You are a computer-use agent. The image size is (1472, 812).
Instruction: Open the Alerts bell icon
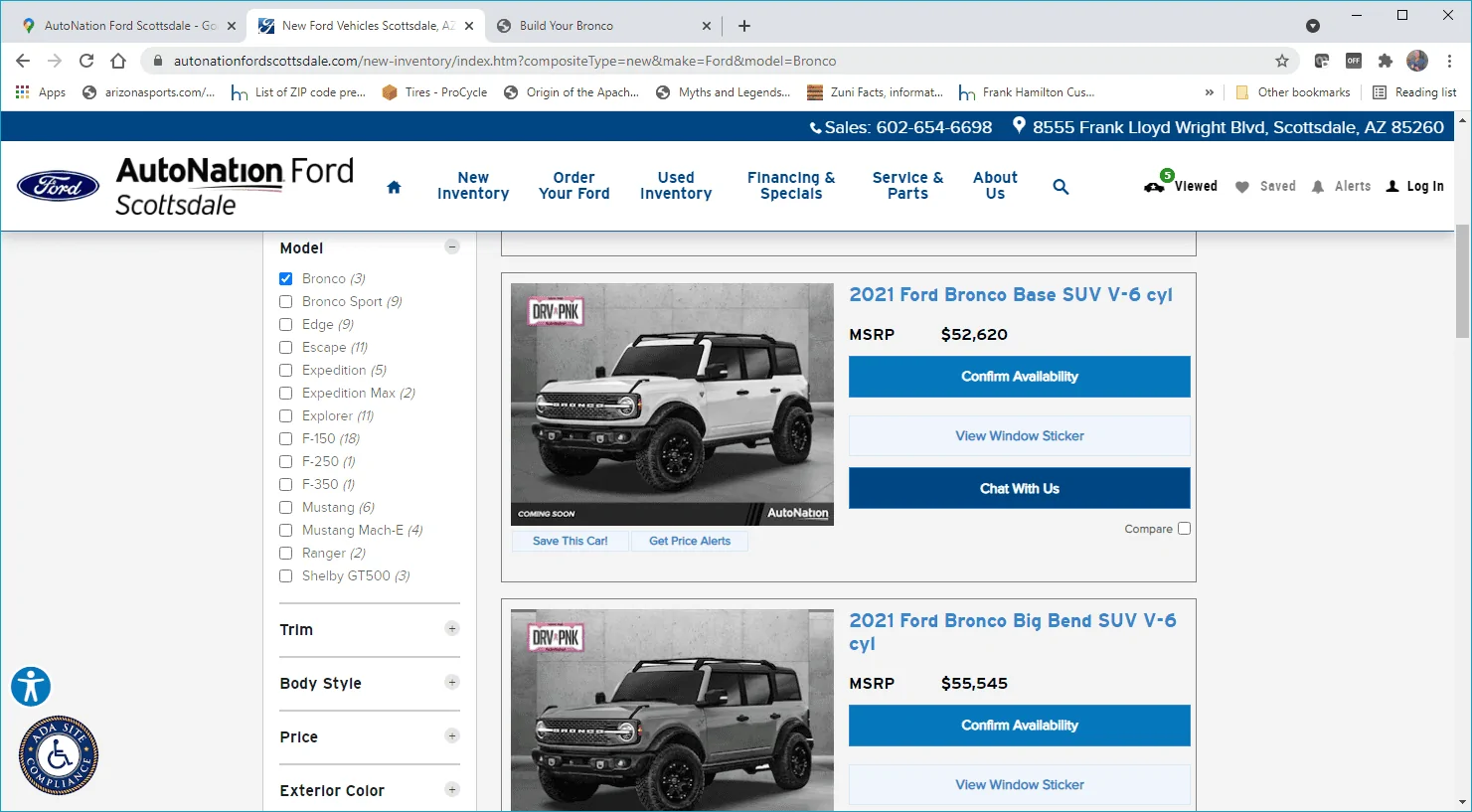point(1318,187)
